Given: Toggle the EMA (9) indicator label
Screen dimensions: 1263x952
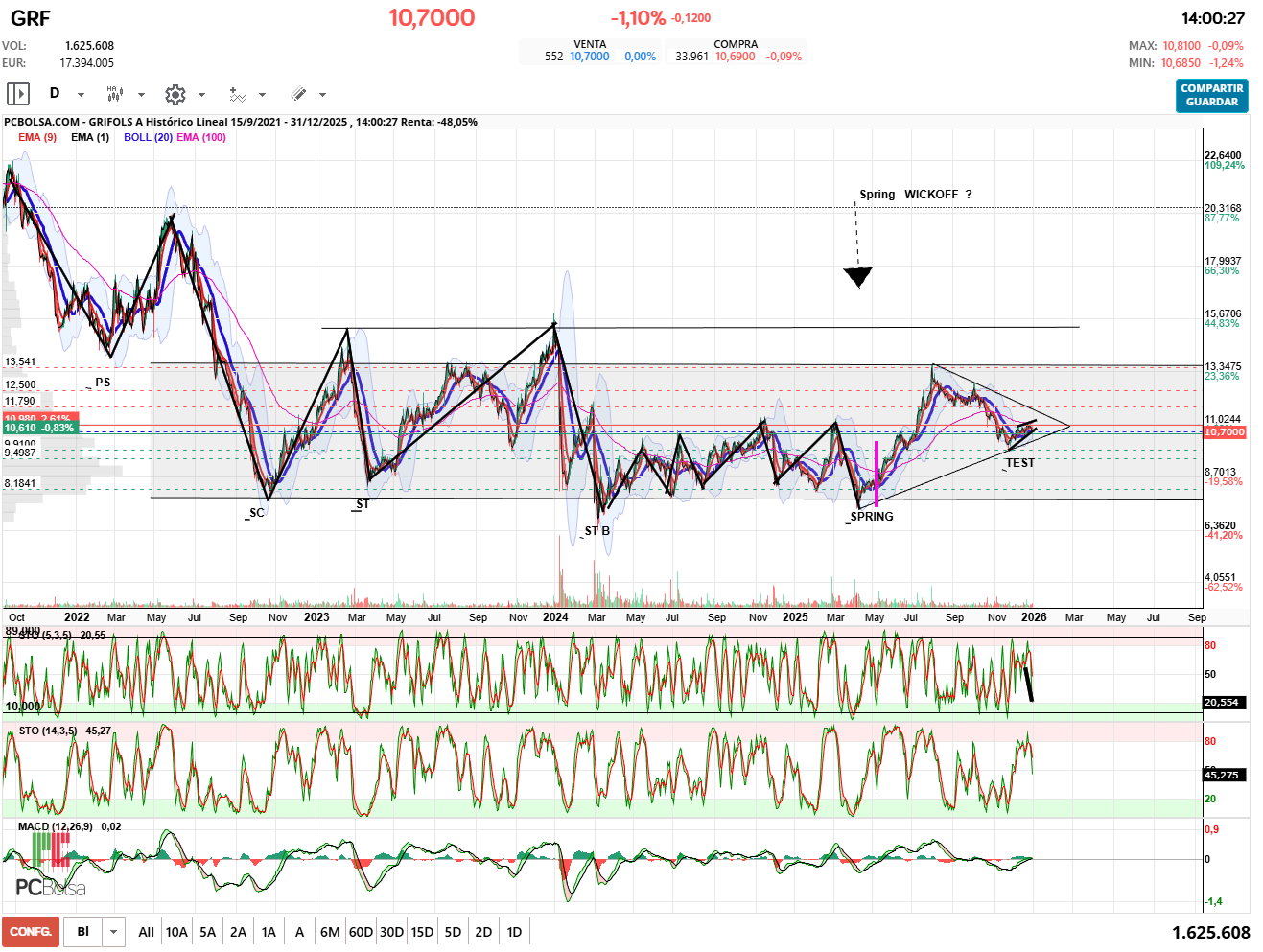Looking at the screenshot, I should tap(37, 137).
